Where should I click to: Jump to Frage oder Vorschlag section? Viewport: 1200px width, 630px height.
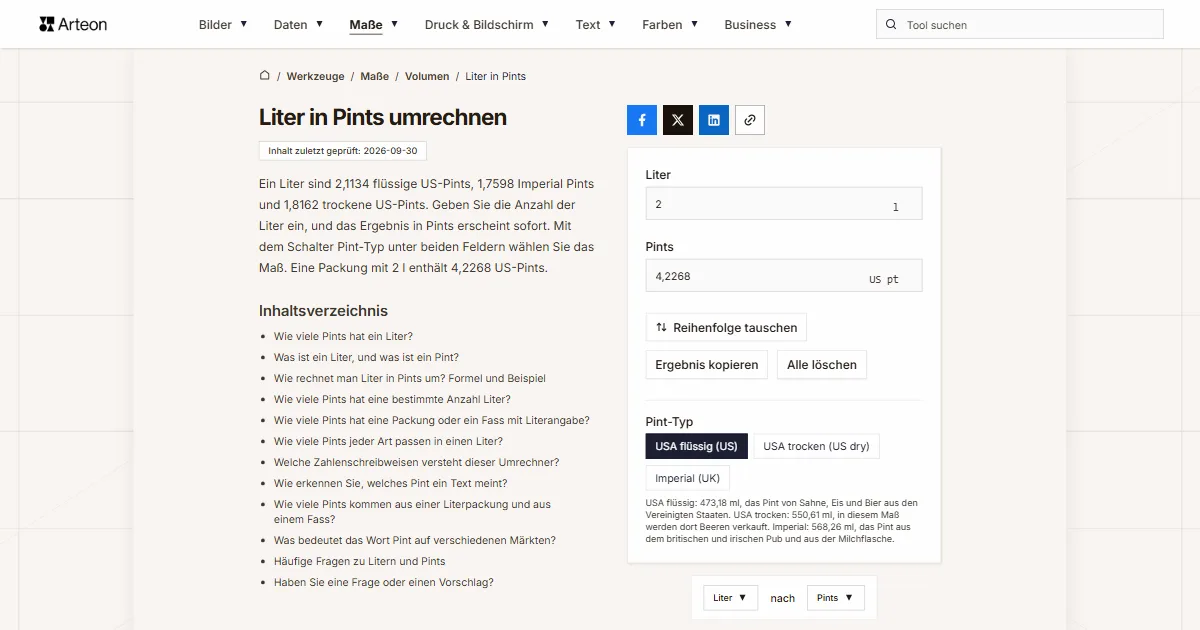point(384,582)
